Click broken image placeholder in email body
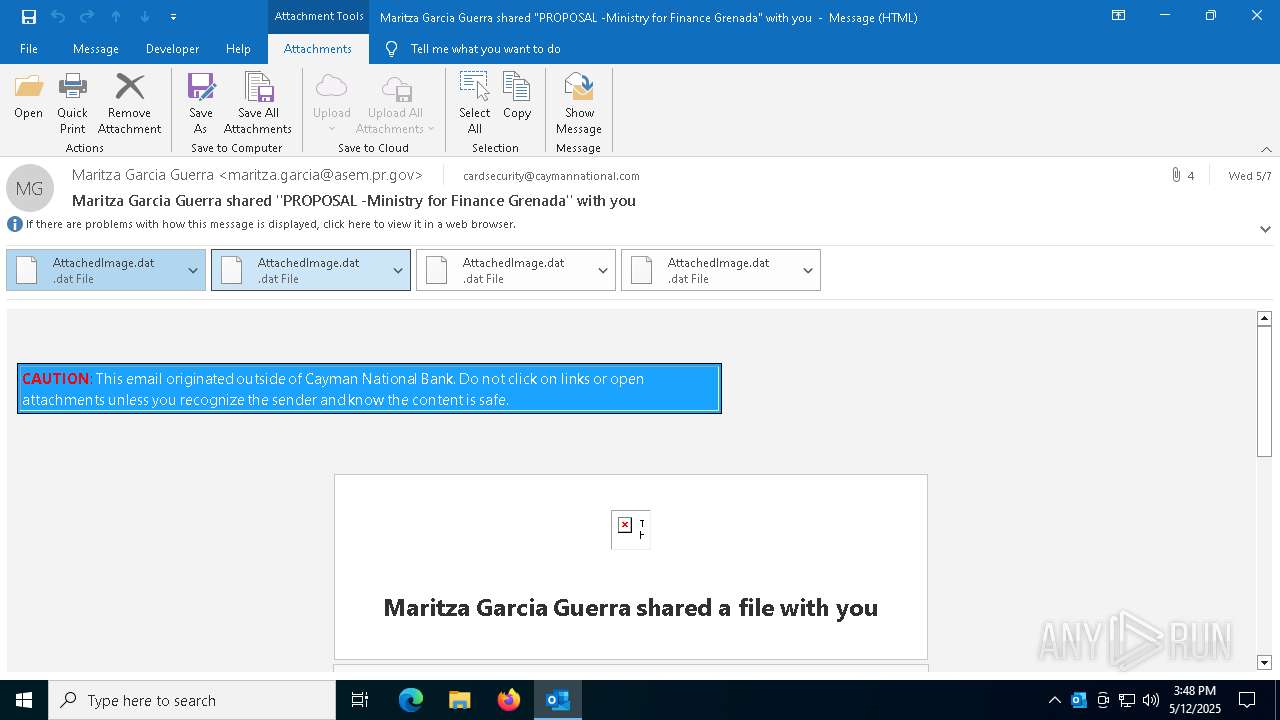This screenshot has width=1280, height=720. click(630, 528)
